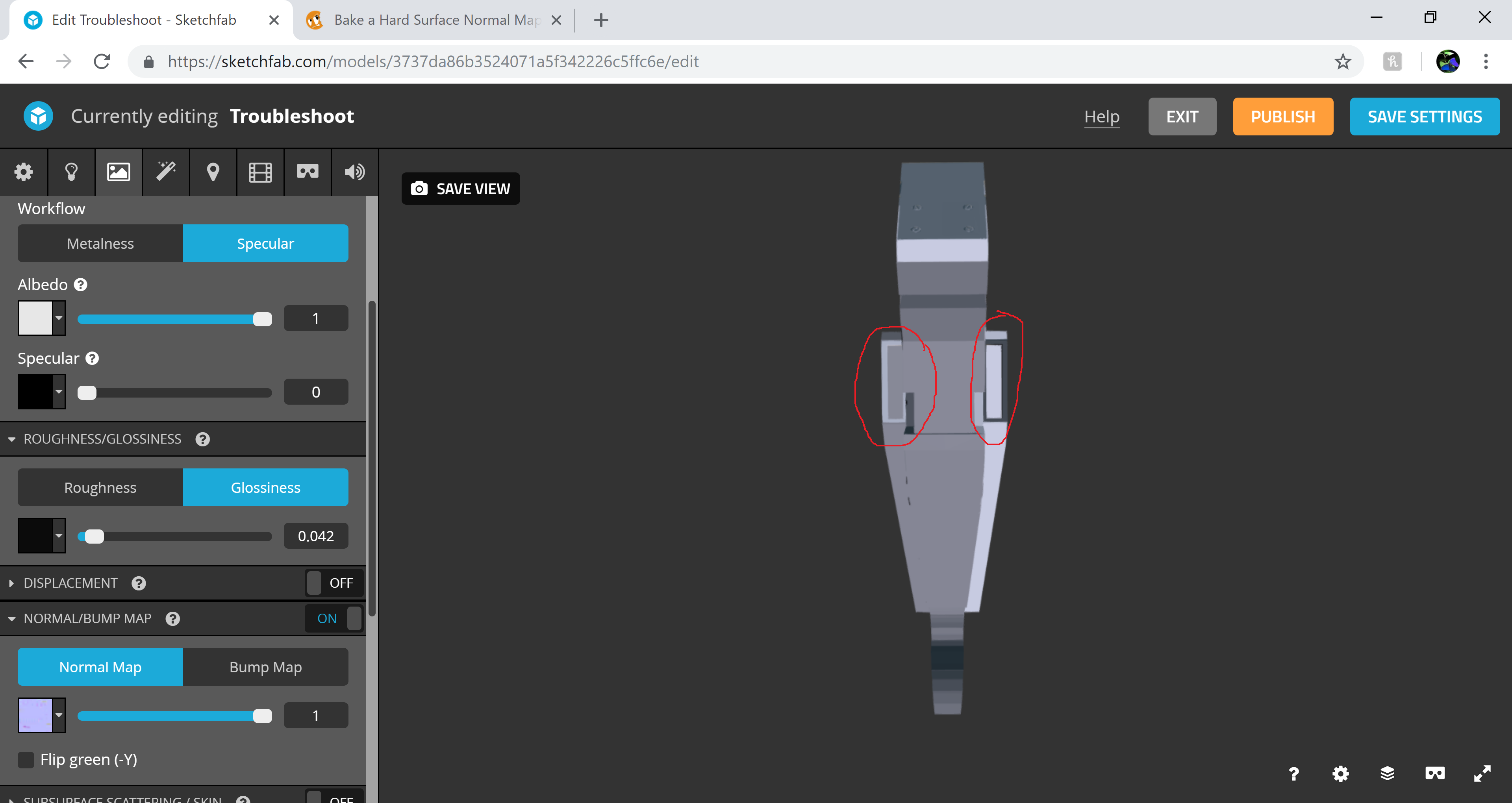Open the materials panel icon
1512x803 pixels.
click(118, 172)
